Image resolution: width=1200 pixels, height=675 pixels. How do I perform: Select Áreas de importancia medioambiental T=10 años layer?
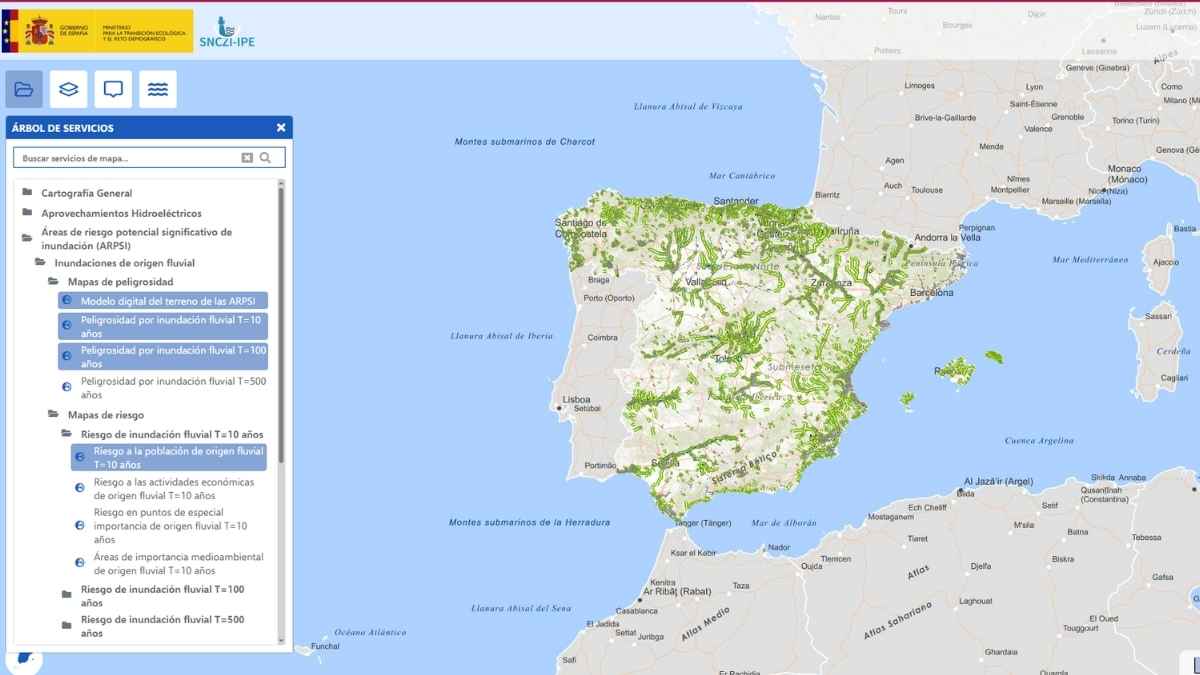tap(178, 563)
